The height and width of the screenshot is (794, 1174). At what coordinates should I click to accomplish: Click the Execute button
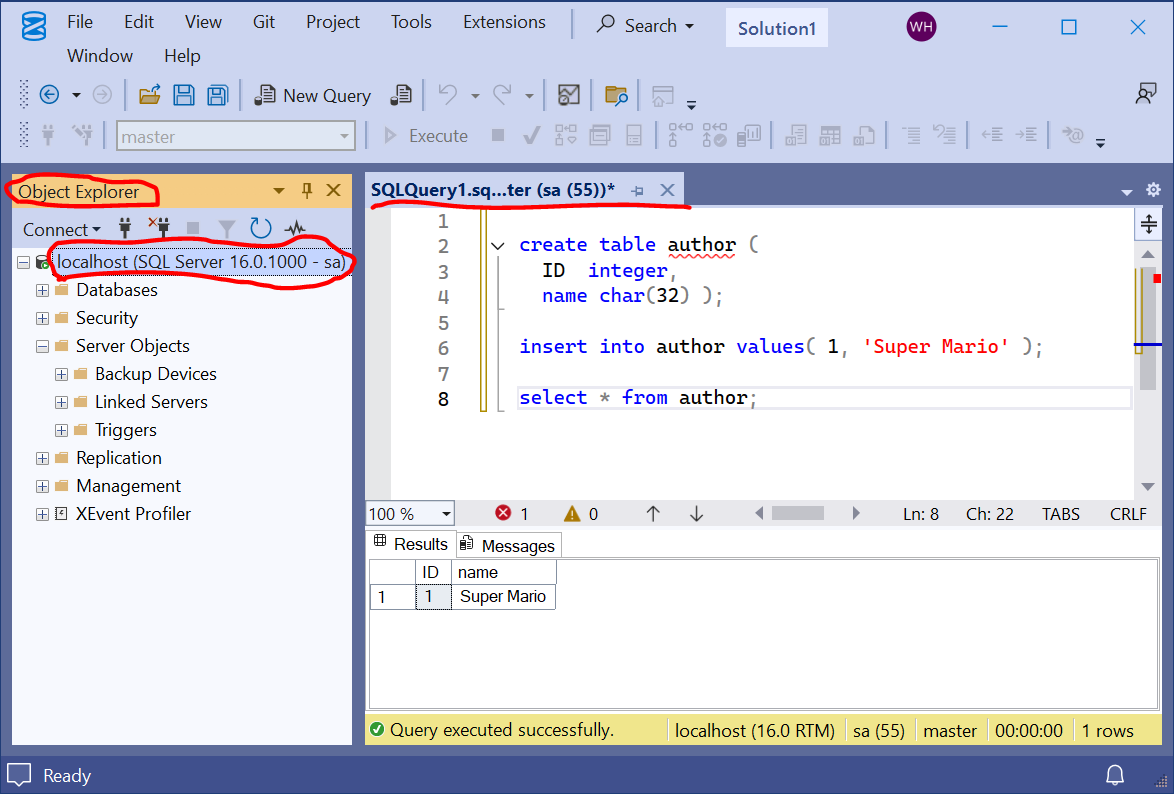click(425, 136)
